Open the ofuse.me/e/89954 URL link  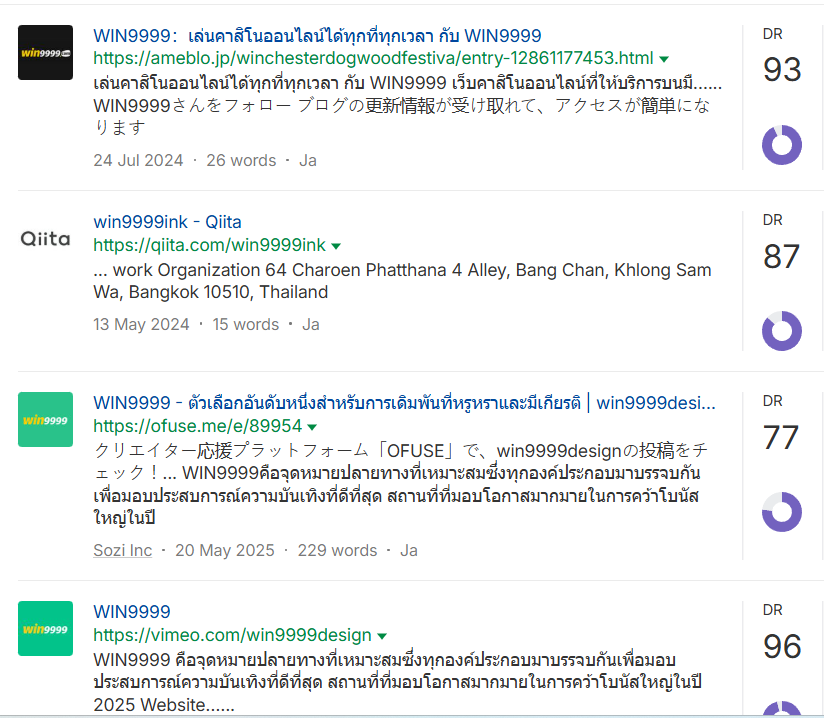click(198, 426)
